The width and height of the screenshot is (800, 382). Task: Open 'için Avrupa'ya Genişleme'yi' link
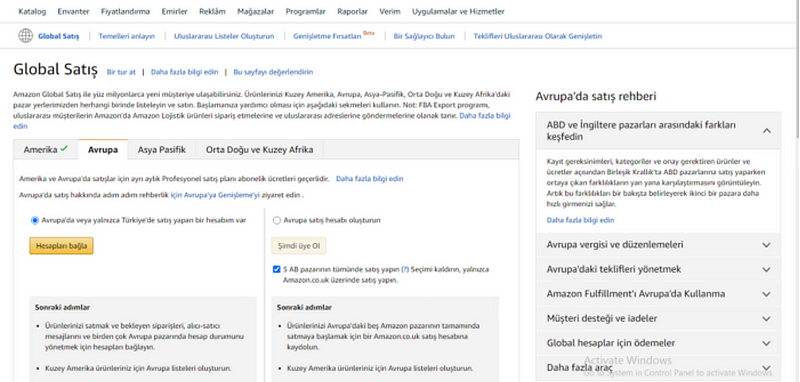[215, 195]
